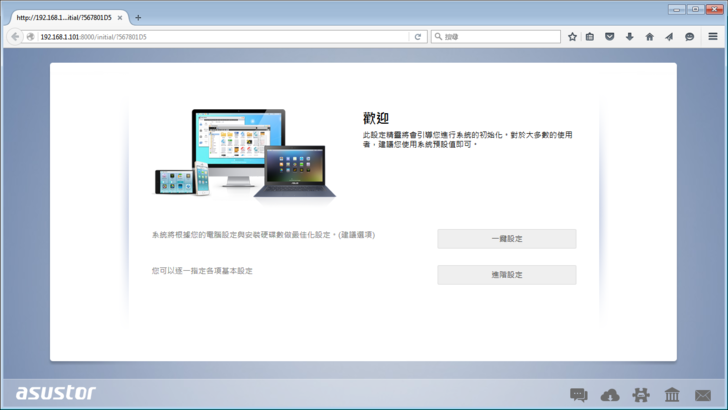Open a new tab with the plus button
The height and width of the screenshot is (410, 728).
tap(138, 18)
